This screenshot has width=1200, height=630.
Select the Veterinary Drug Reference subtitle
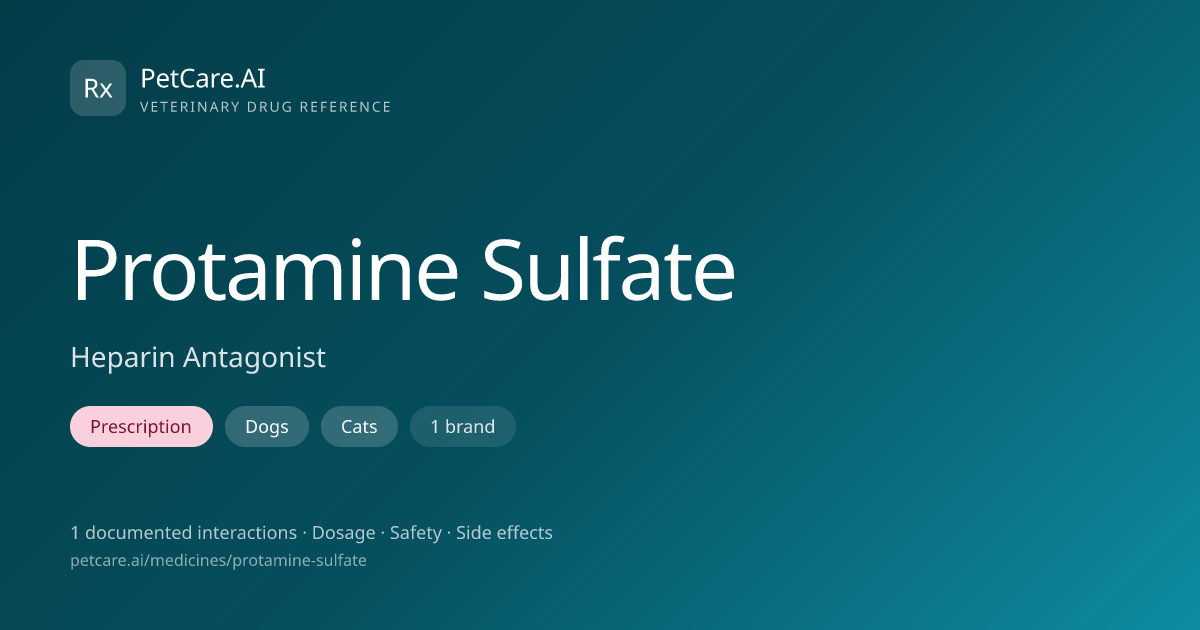click(x=266, y=107)
